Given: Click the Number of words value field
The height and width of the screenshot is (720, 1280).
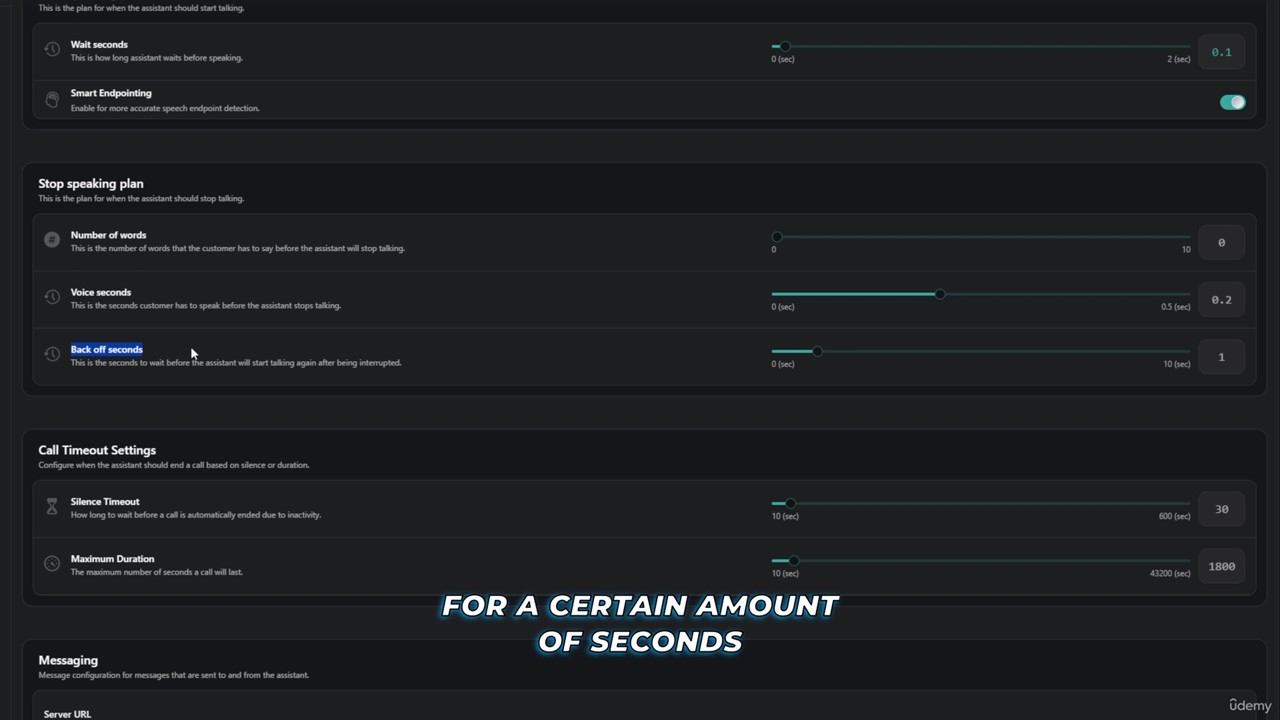Looking at the screenshot, I should pyautogui.click(x=1221, y=242).
